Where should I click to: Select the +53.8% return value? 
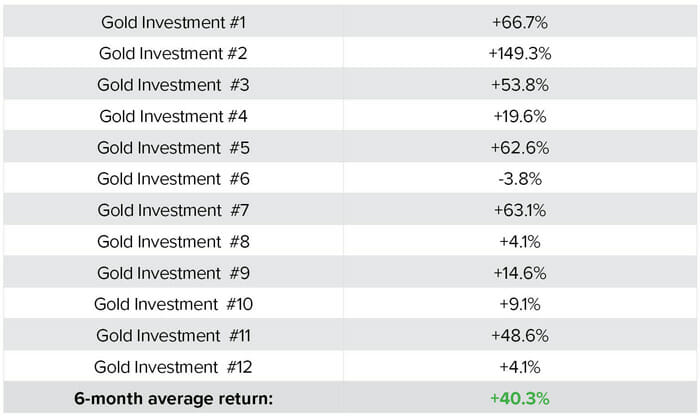point(519,84)
